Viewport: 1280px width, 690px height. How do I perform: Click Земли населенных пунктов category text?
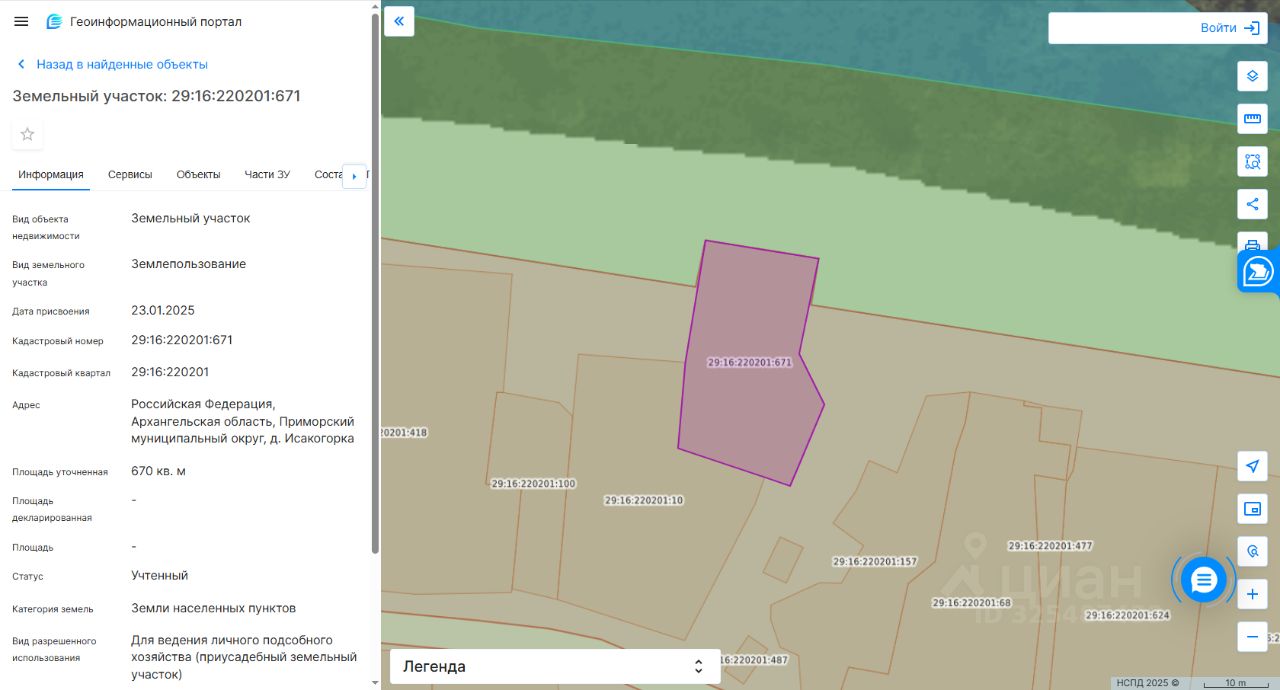tap(213, 608)
